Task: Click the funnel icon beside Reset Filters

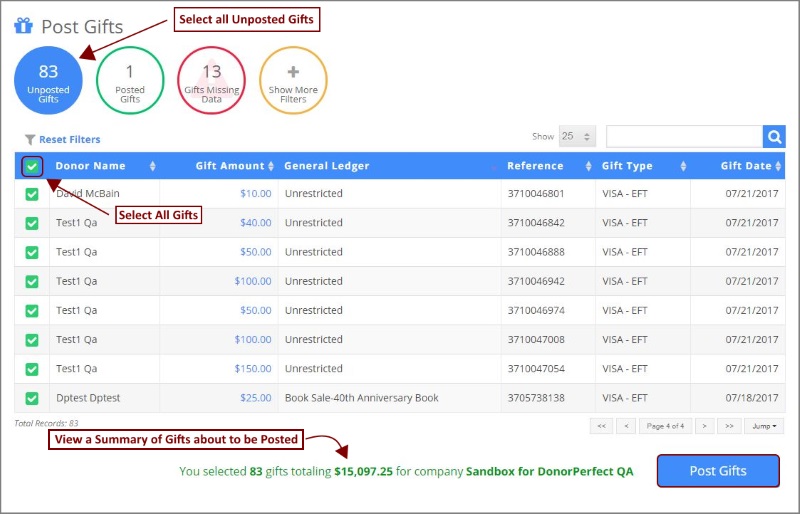Action: [x=30, y=139]
